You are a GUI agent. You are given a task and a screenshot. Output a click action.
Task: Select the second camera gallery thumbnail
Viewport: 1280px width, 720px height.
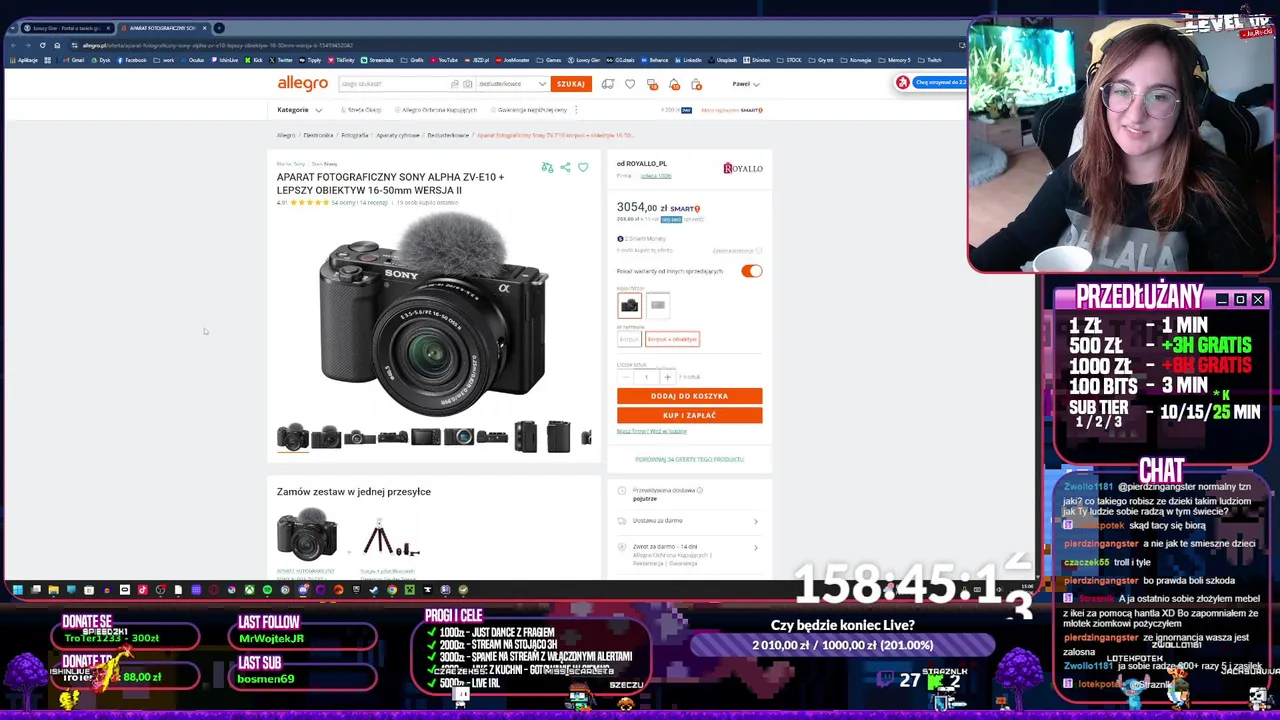(326, 437)
